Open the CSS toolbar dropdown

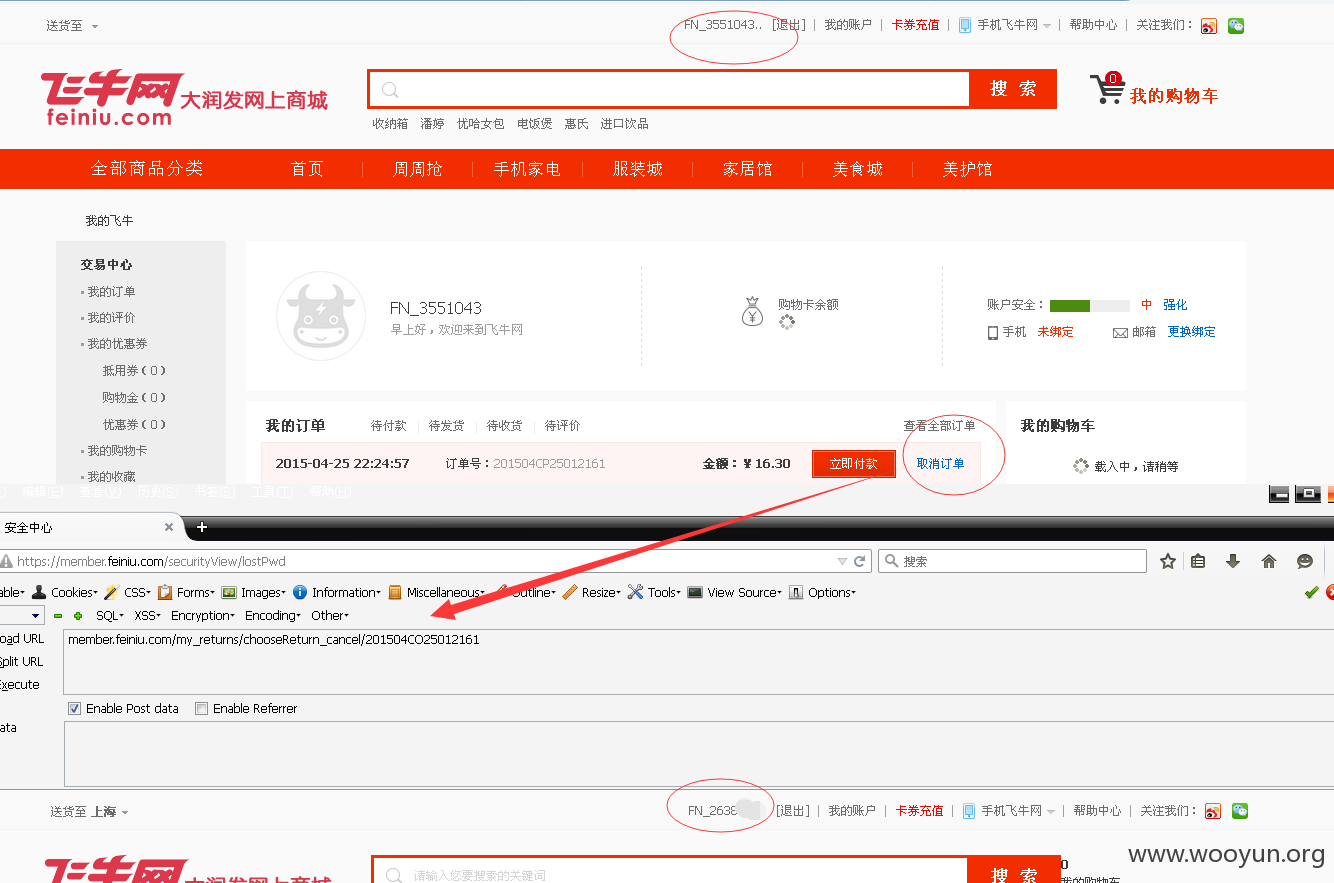tap(127, 592)
